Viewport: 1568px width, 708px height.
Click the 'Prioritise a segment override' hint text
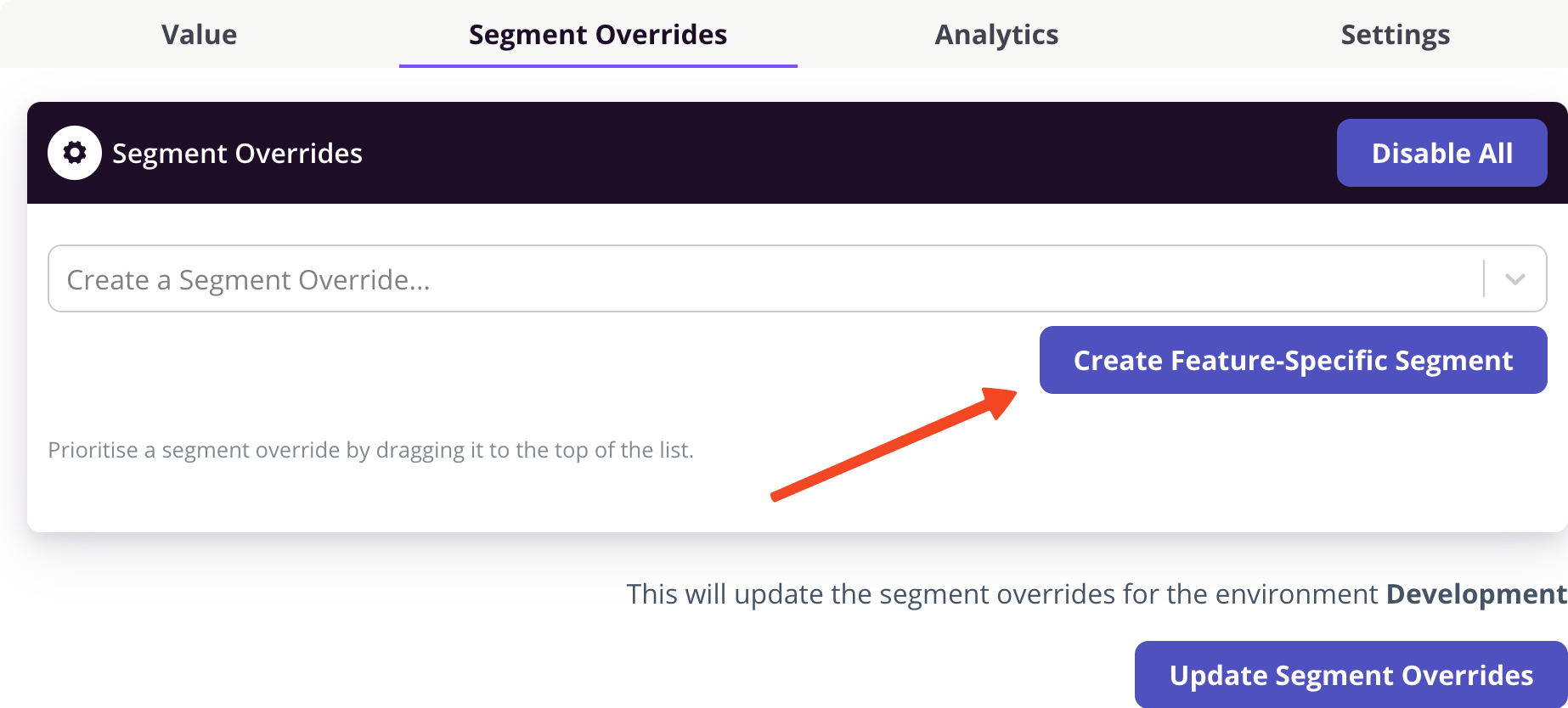(x=370, y=450)
